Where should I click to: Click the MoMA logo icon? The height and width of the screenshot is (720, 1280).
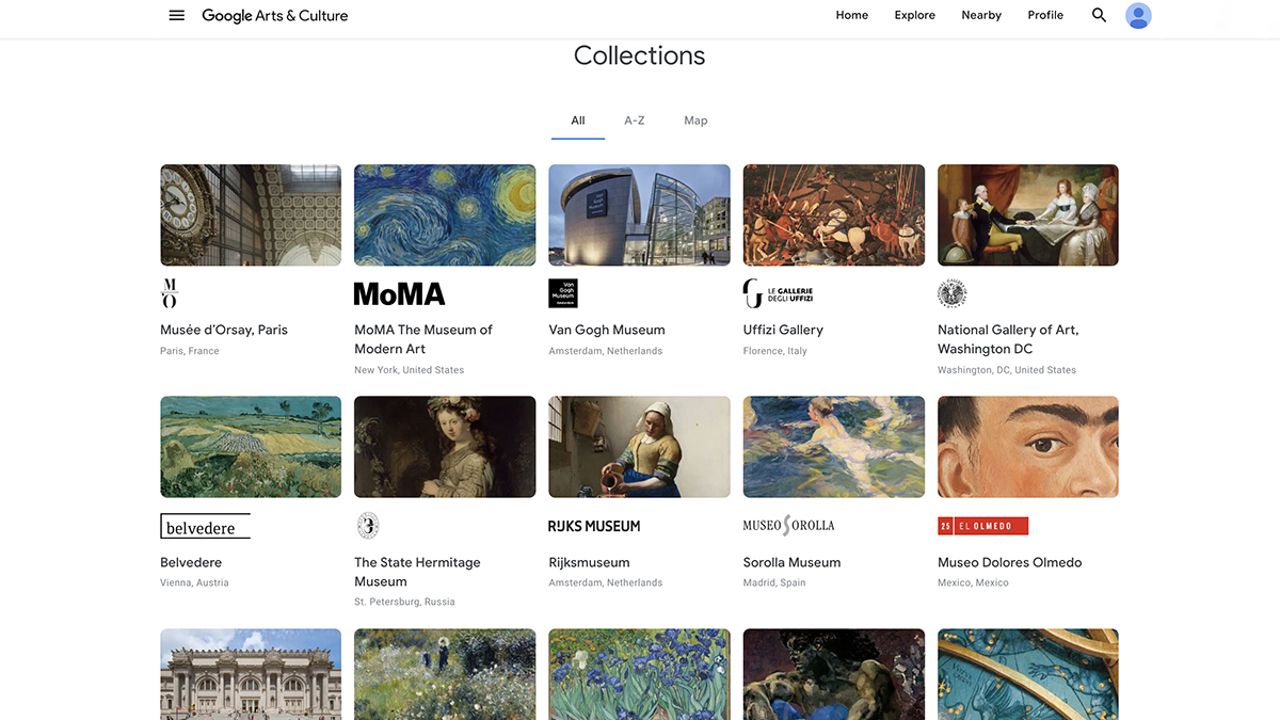tap(399, 294)
